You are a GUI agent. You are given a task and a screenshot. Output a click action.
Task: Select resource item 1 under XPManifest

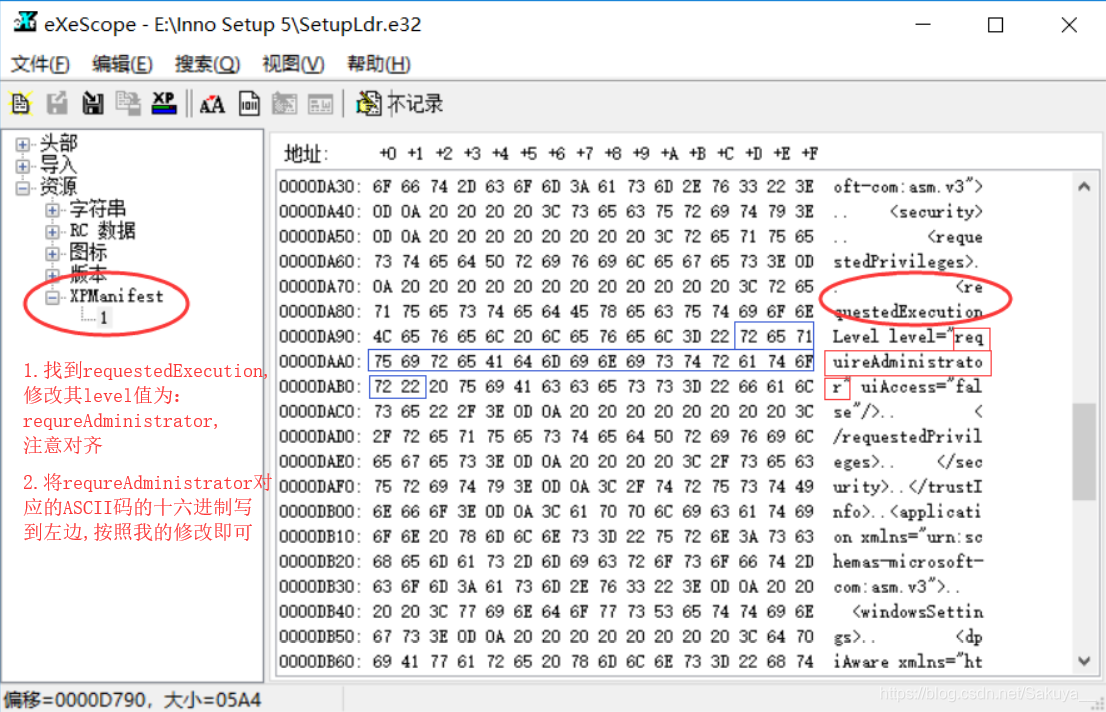[104, 318]
